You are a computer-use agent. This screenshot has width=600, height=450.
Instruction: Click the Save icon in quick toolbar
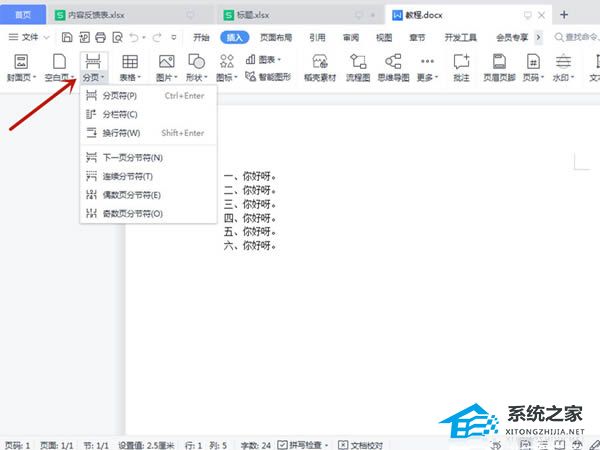pyautogui.click(x=67, y=37)
